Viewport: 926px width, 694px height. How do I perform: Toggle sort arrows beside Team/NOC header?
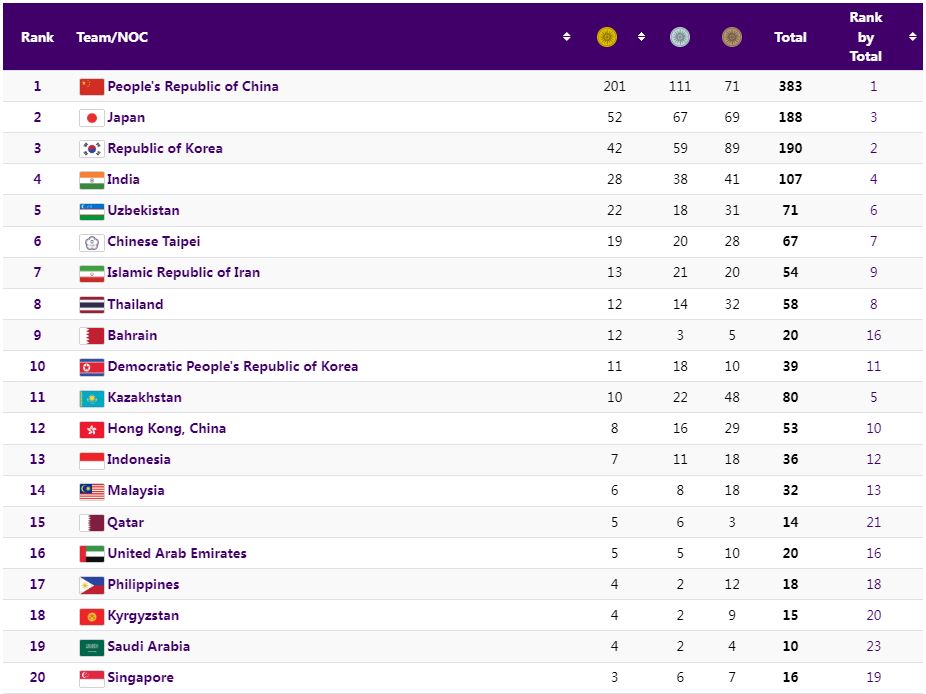(x=567, y=37)
